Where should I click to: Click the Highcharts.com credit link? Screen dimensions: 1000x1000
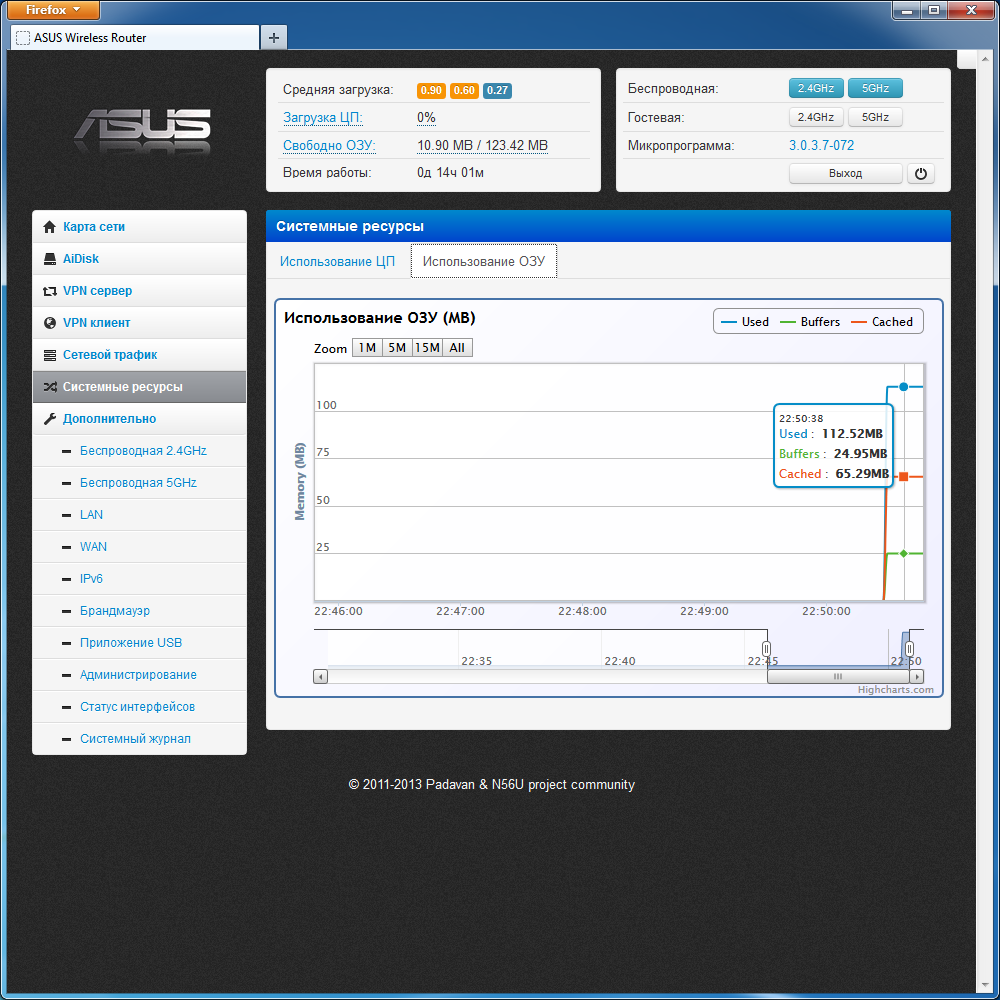coord(895,689)
